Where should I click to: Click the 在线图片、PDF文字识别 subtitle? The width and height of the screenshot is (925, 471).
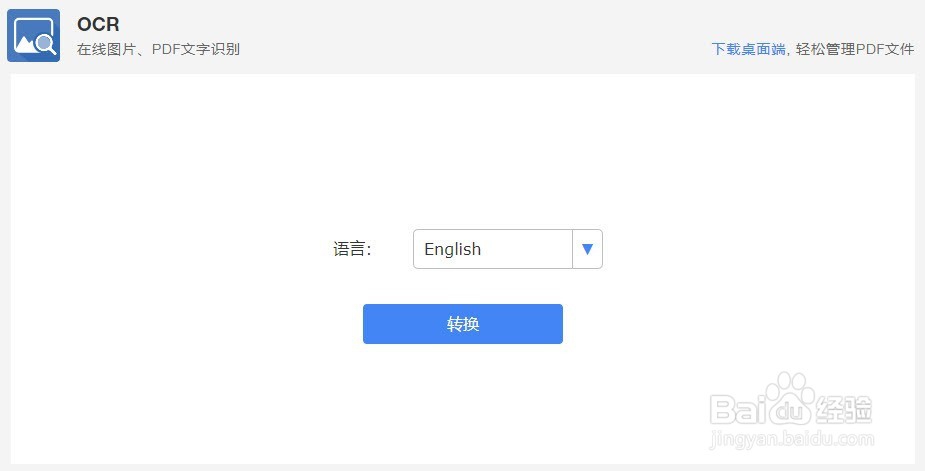coord(158,49)
